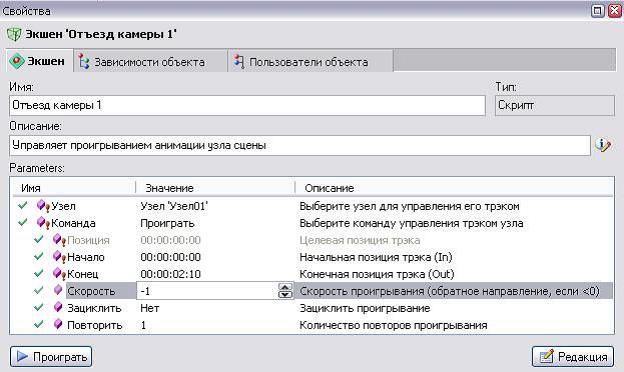624x372 pixels.
Task: Toggle the checkmark for the Команда row
Action: click(x=23, y=223)
